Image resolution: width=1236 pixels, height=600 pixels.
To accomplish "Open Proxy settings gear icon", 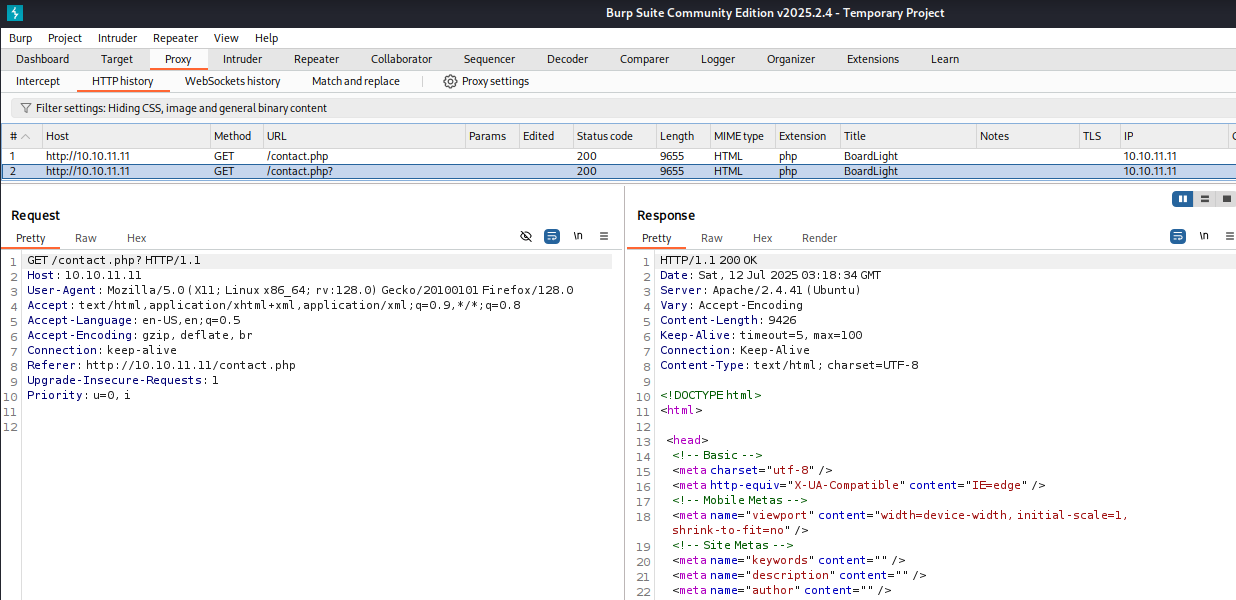I will point(450,81).
